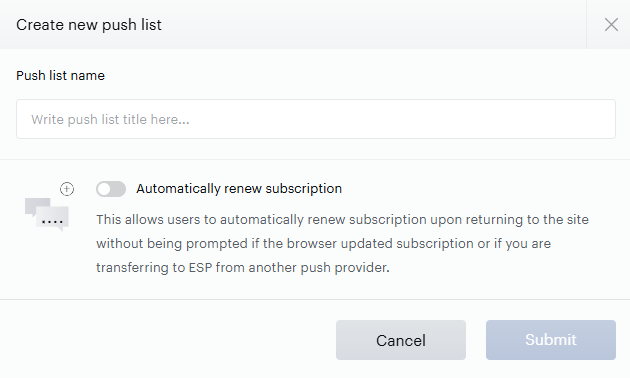This screenshot has height=378, width=630.
Task: Focus the push list title input field
Action: (x=316, y=119)
